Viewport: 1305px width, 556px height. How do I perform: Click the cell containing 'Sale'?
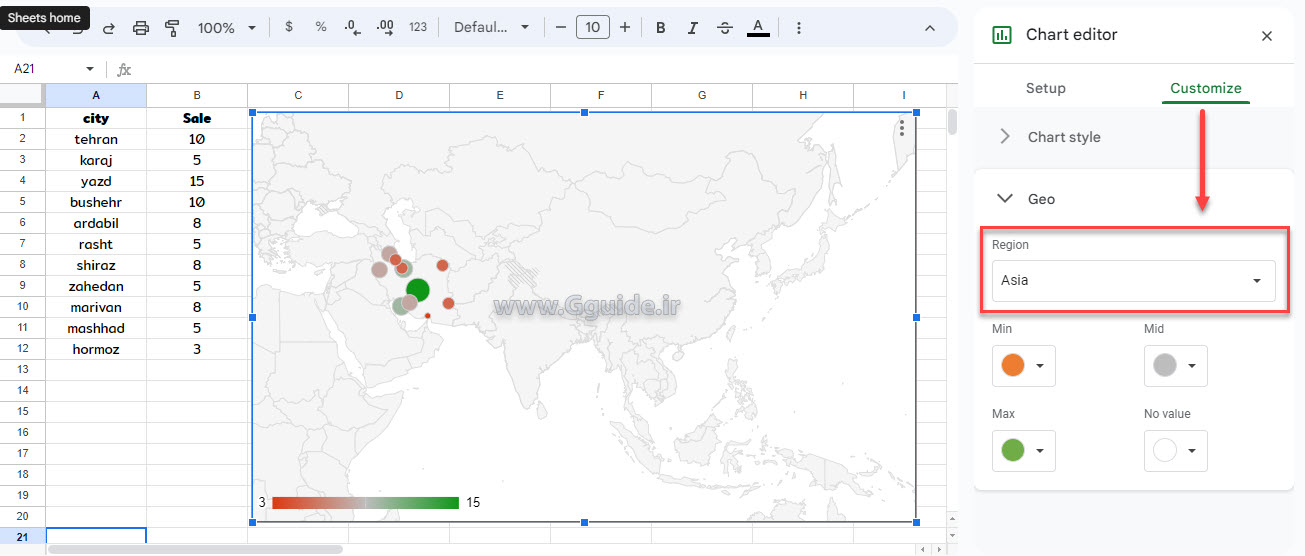coord(197,118)
